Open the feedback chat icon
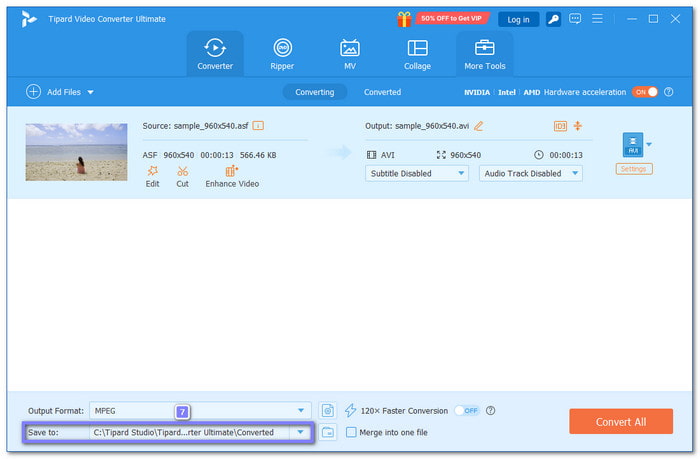This screenshot has height=459, width=700. coord(575,19)
